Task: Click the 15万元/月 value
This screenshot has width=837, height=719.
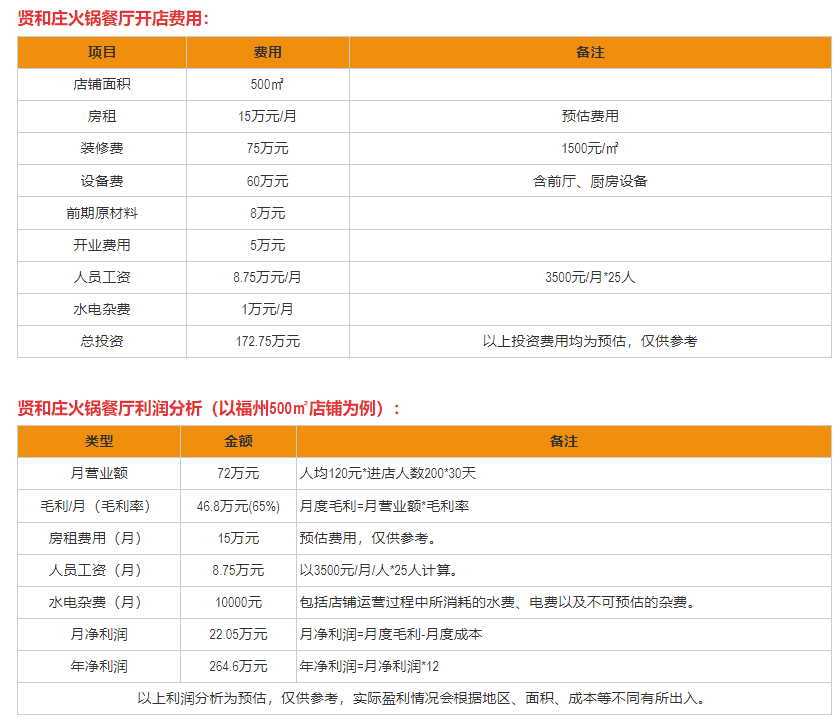Action: pos(267,116)
